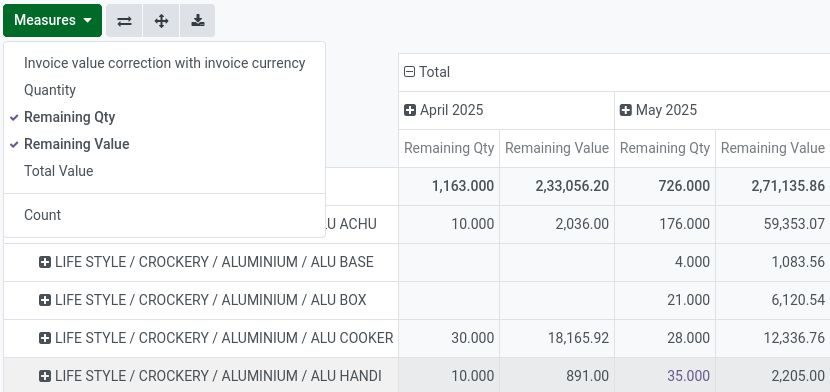The height and width of the screenshot is (392, 830).
Task: Open the Measures dropdown button
Action: coord(52,21)
